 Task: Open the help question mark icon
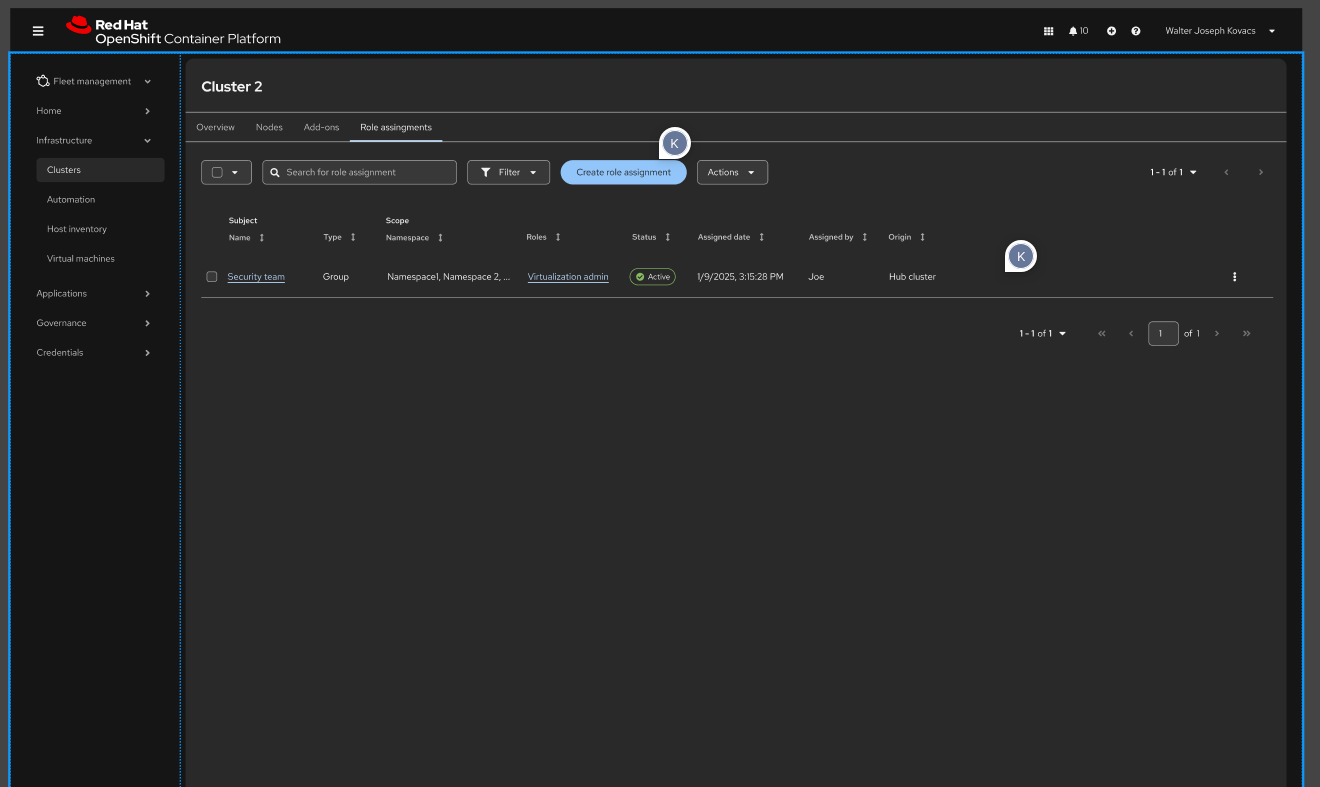point(1136,31)
